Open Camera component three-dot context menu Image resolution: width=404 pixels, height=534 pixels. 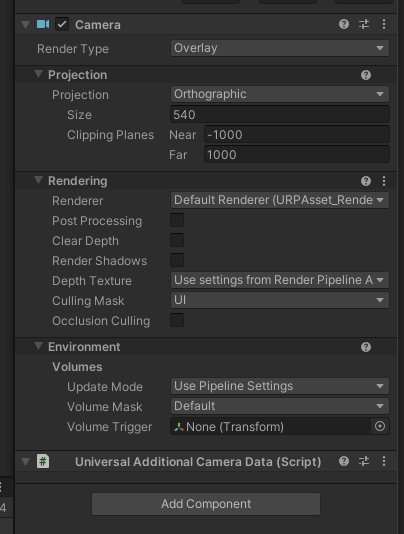pos(384,24)
